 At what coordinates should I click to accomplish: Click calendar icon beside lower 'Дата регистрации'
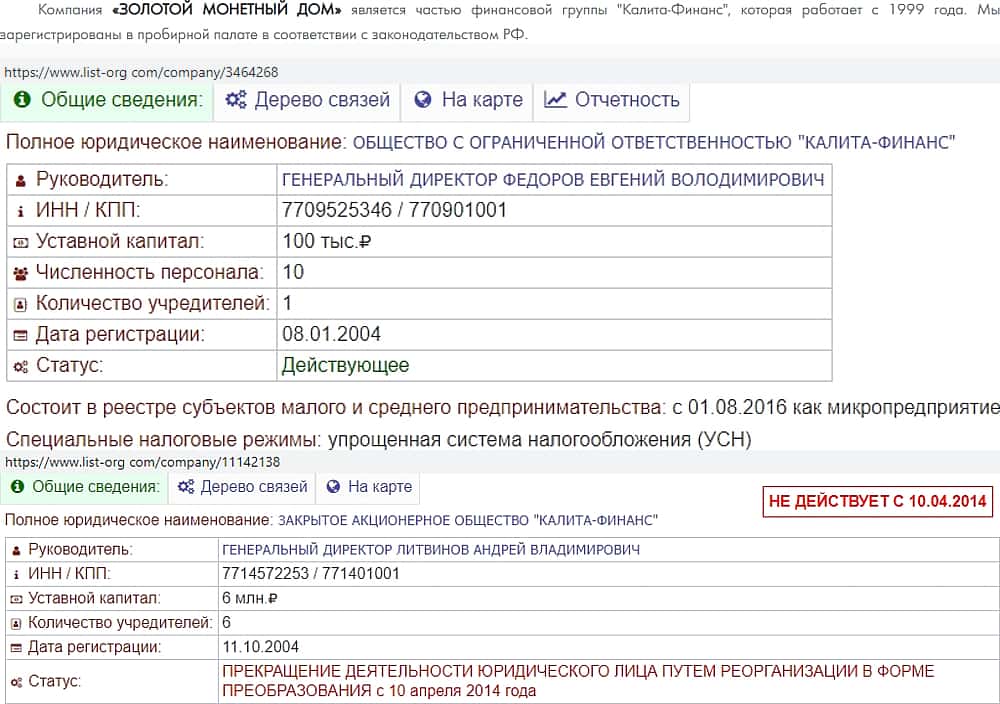tap(17, 648)
